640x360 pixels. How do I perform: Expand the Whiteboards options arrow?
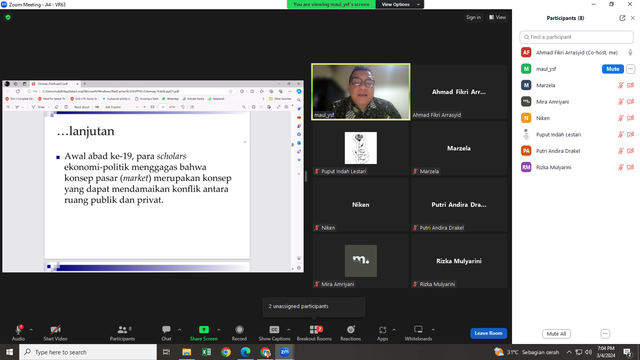(x=433, y=330)
